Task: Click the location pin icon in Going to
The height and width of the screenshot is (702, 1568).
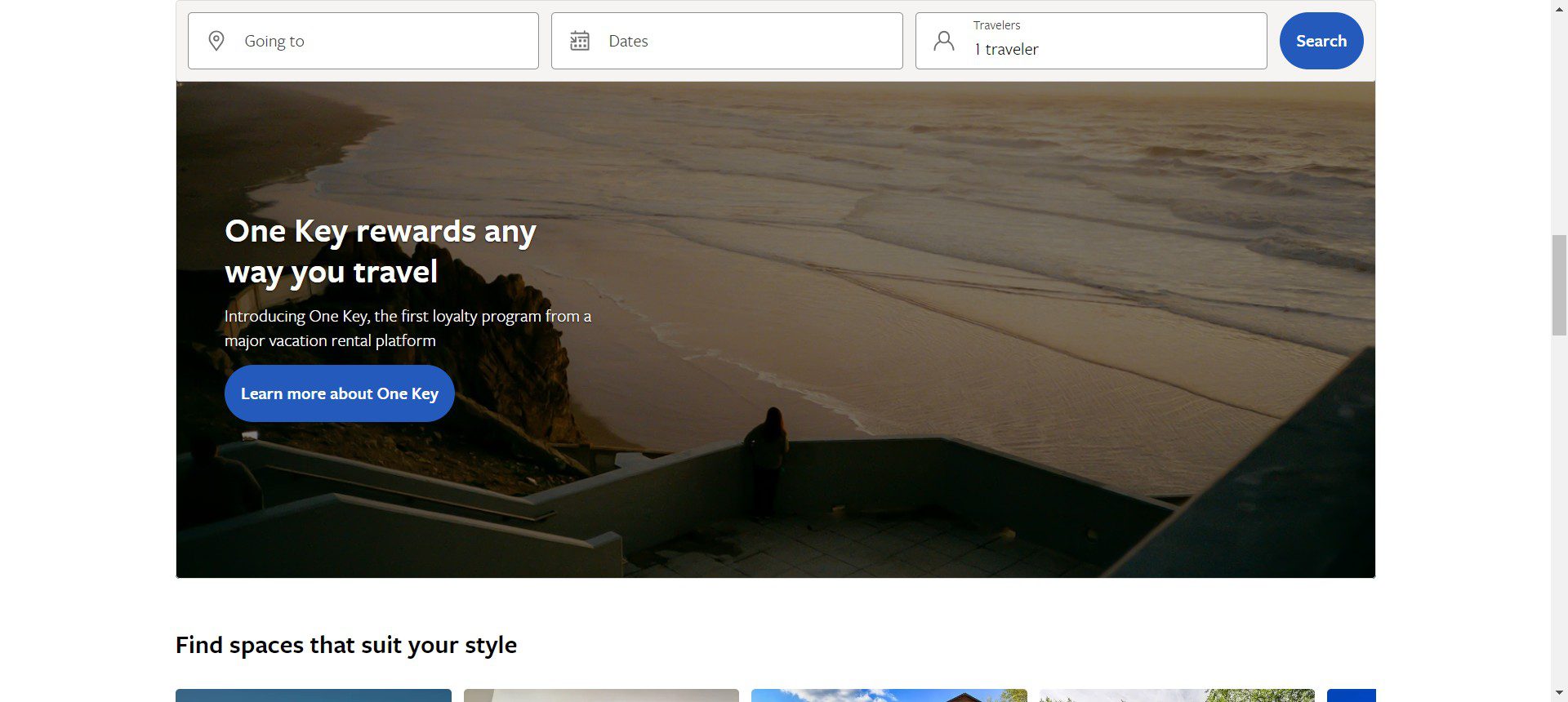Action: click(x=216, y=41)
